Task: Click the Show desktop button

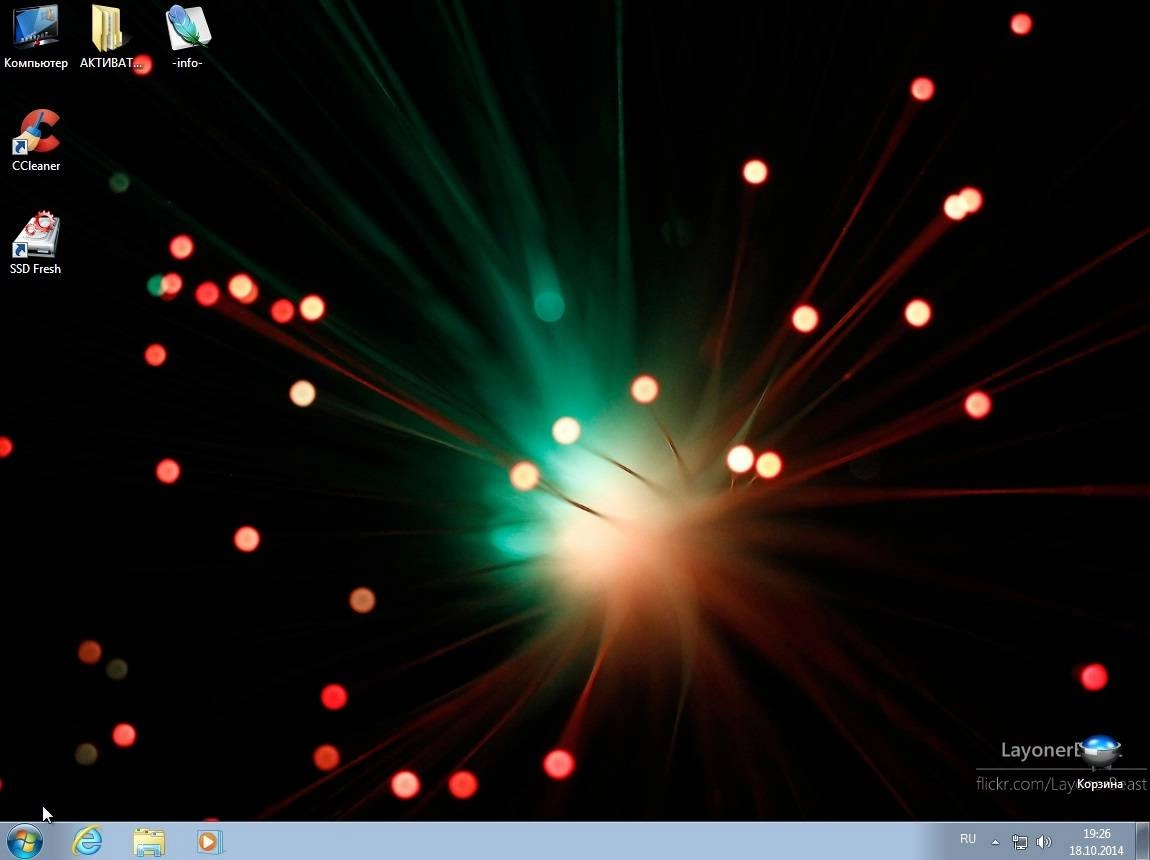Action: (x=1143, y=842)
